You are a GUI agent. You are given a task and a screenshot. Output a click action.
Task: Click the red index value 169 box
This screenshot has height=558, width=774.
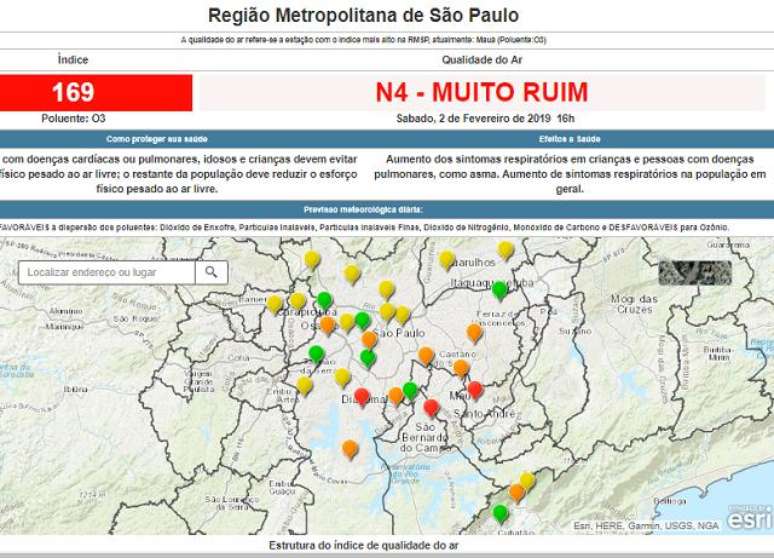96,93
